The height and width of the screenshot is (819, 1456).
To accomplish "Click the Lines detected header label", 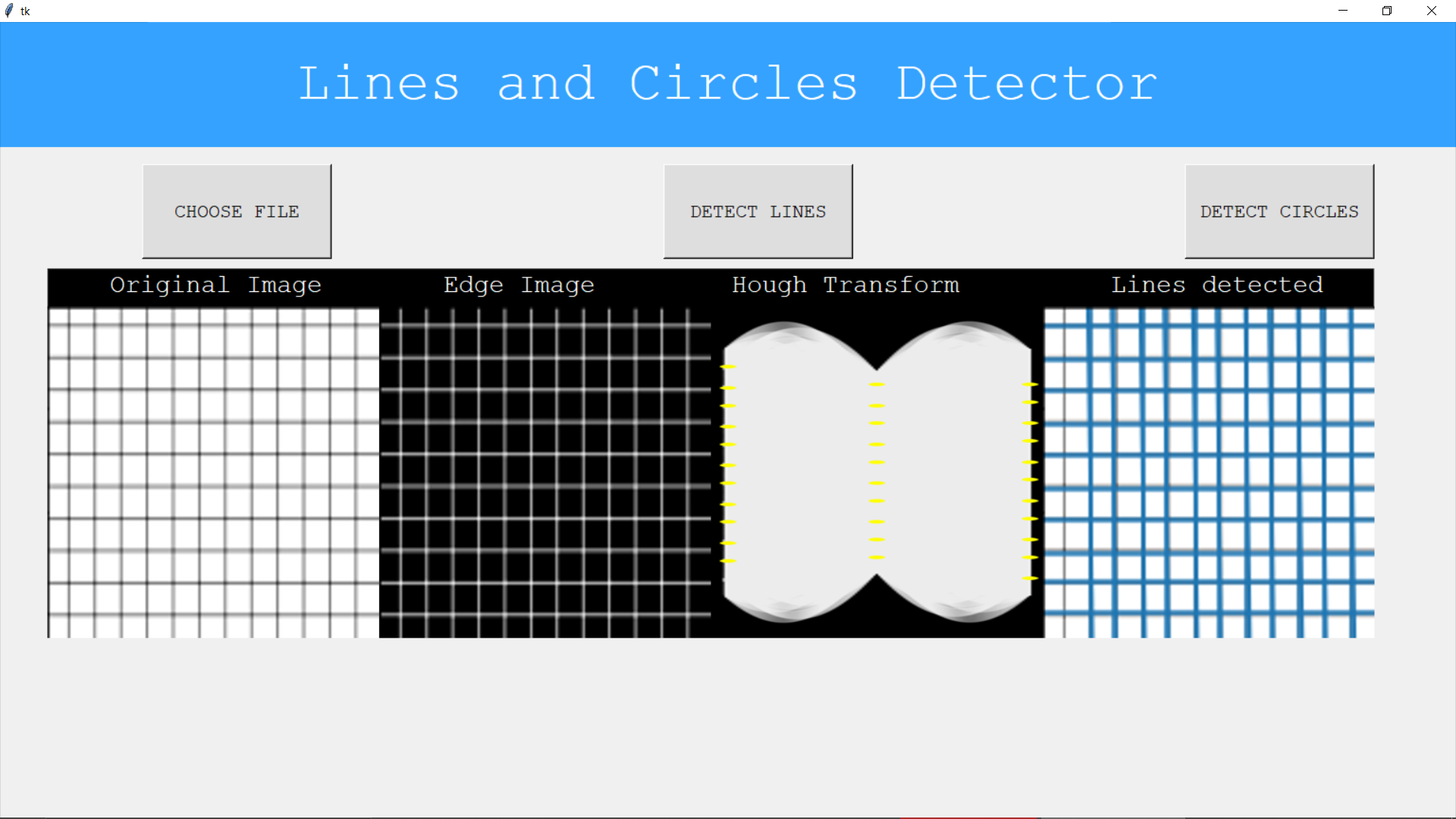I will point(1216,286).
